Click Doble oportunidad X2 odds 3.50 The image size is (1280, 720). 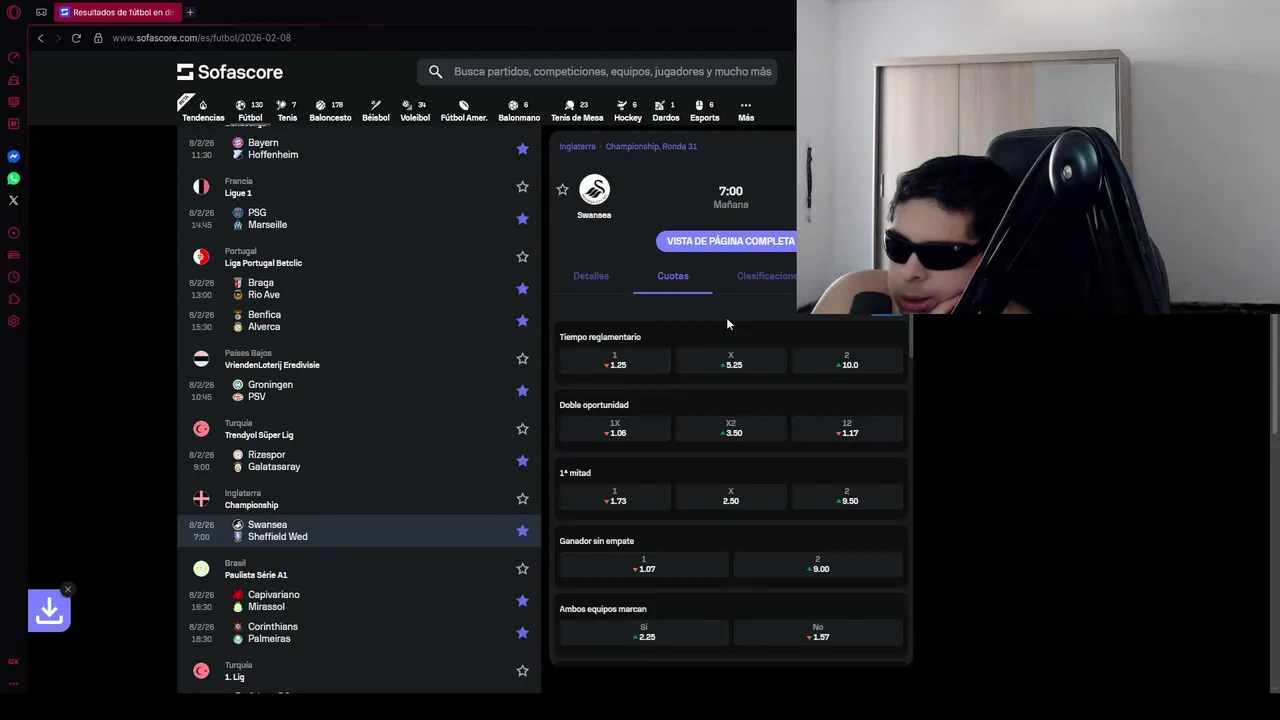(731, 428)
